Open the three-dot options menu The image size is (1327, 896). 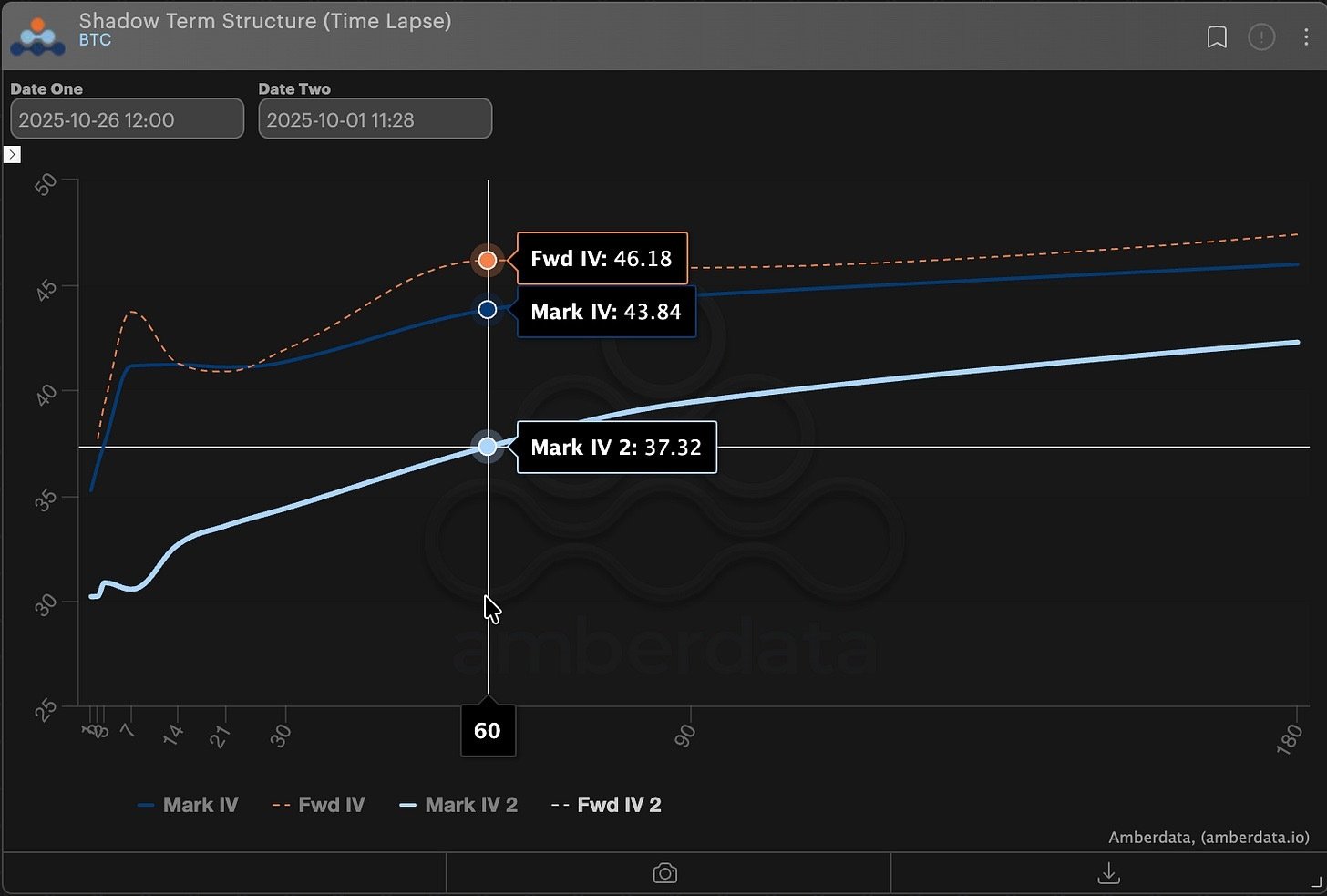(x=1306, y=37)
